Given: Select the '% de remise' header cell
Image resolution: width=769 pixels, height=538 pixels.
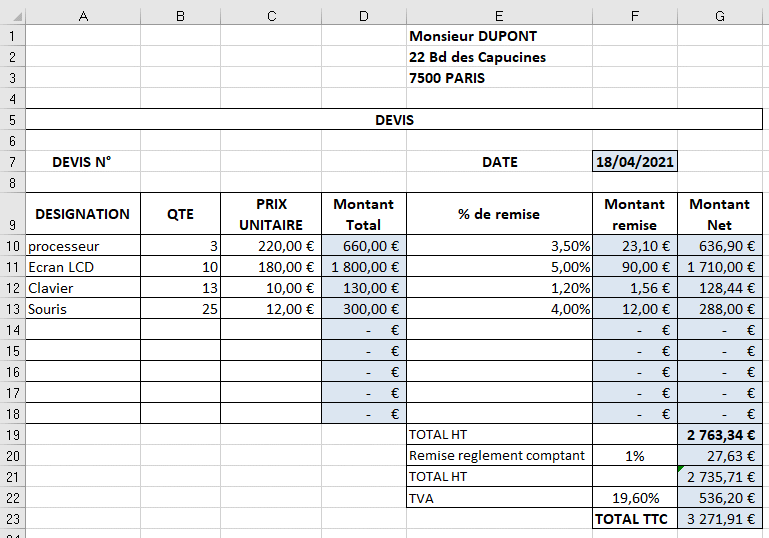Looking at the screenshot, I should coord(498,214).
